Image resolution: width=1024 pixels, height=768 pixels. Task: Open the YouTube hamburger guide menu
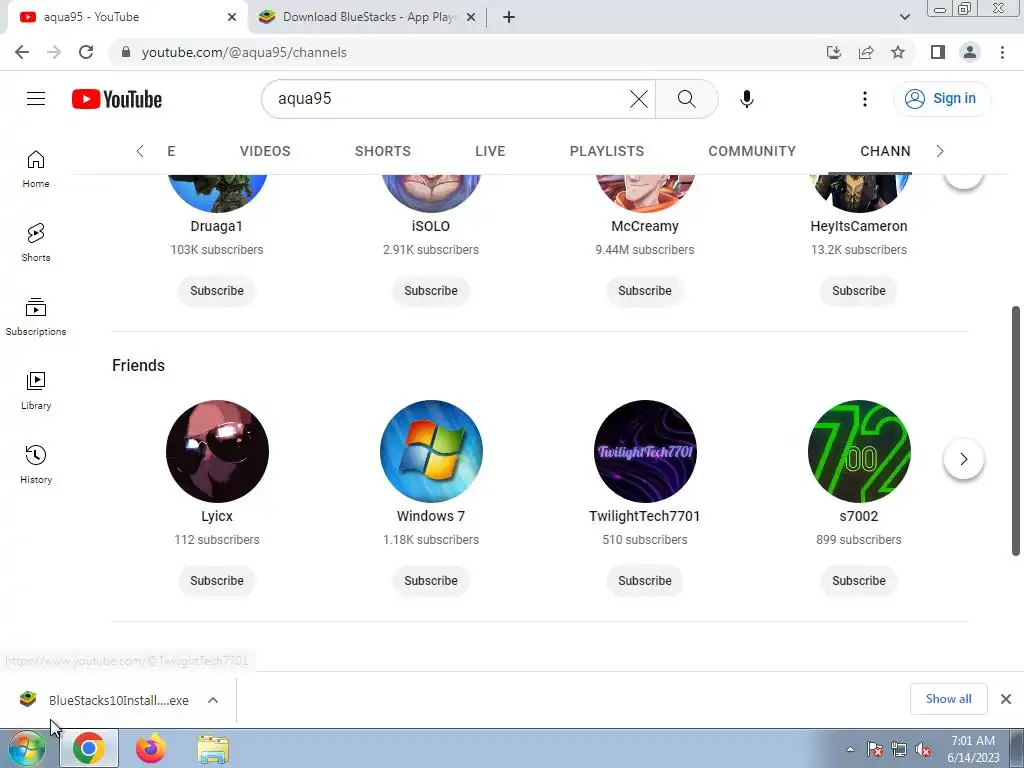[x=36, y=99]
